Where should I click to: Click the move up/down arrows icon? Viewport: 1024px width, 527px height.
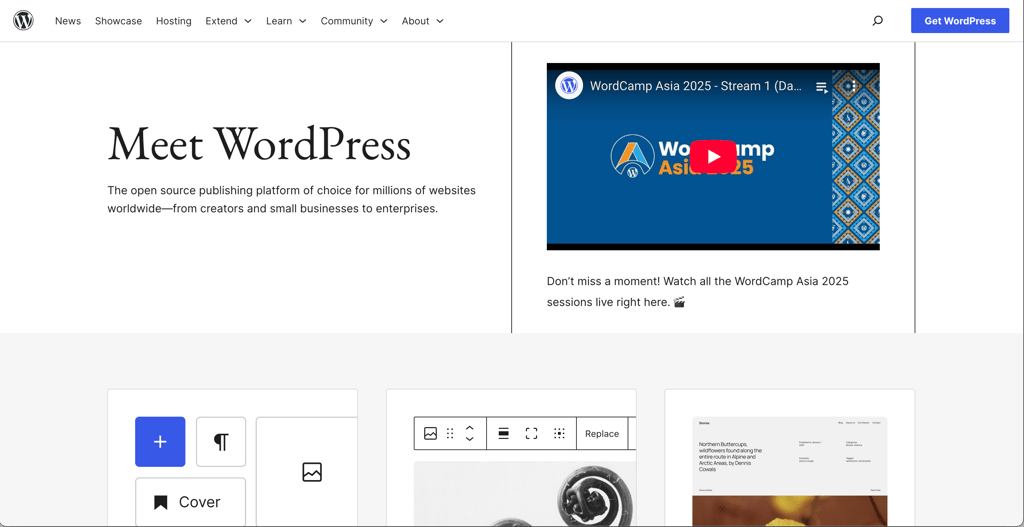click(x=470, y=434)
